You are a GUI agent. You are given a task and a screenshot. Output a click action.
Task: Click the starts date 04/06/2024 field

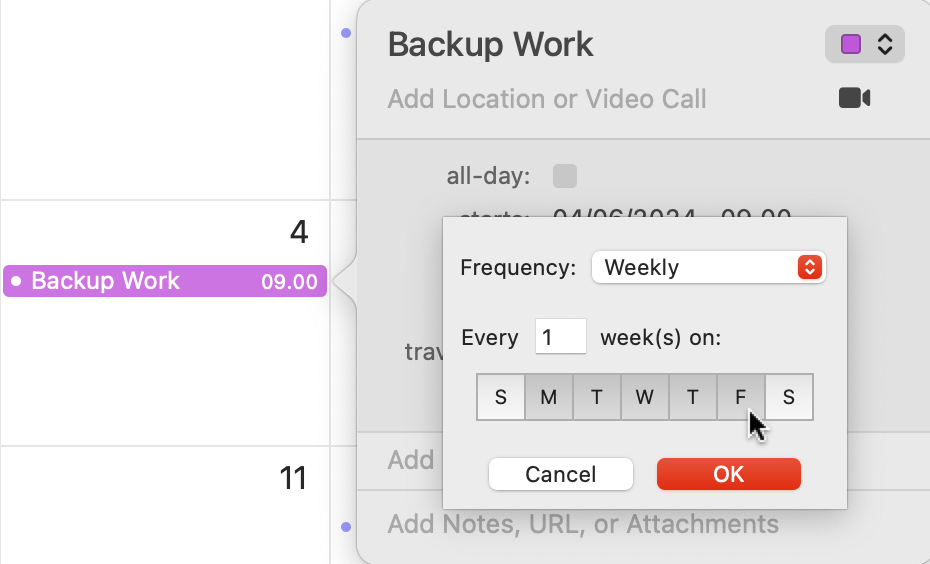click(x=612, y=211)
